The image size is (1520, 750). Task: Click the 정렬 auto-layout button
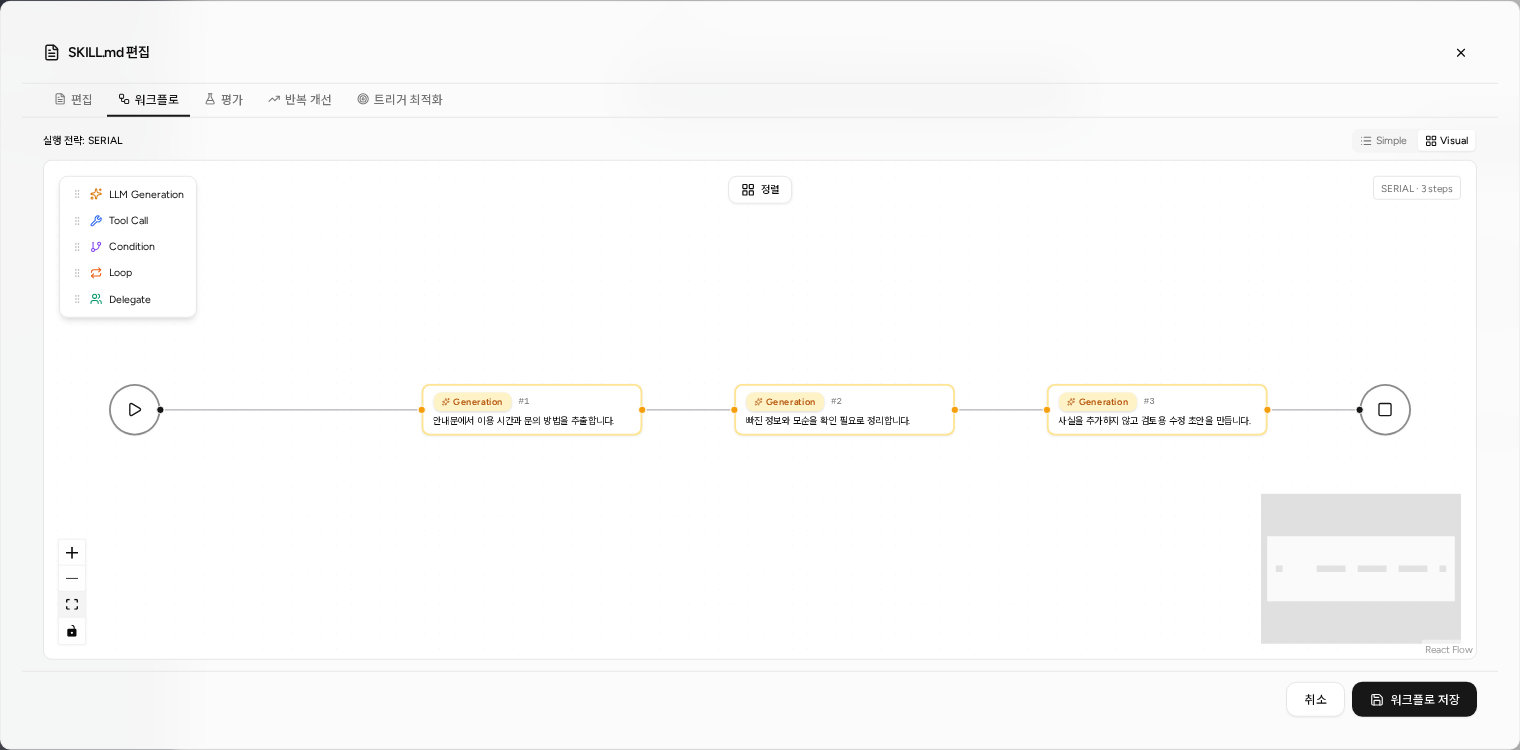click(x=760, y=190)
